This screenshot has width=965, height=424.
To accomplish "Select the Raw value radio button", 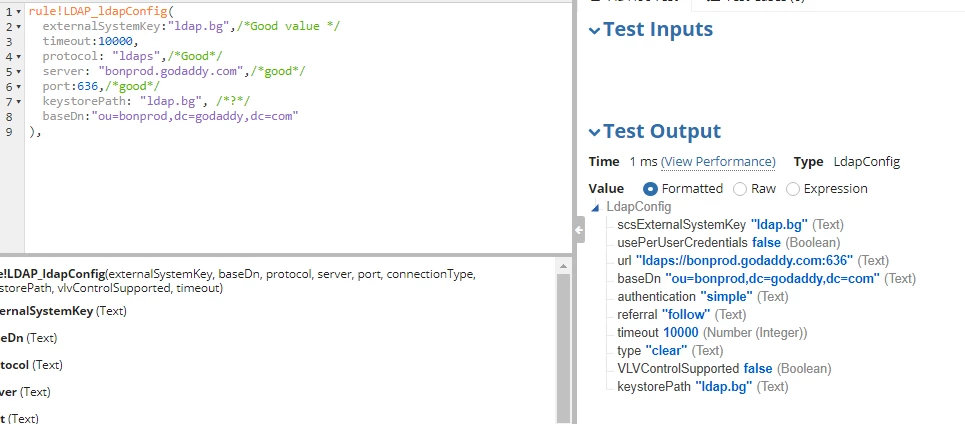I will click(740, 189).
